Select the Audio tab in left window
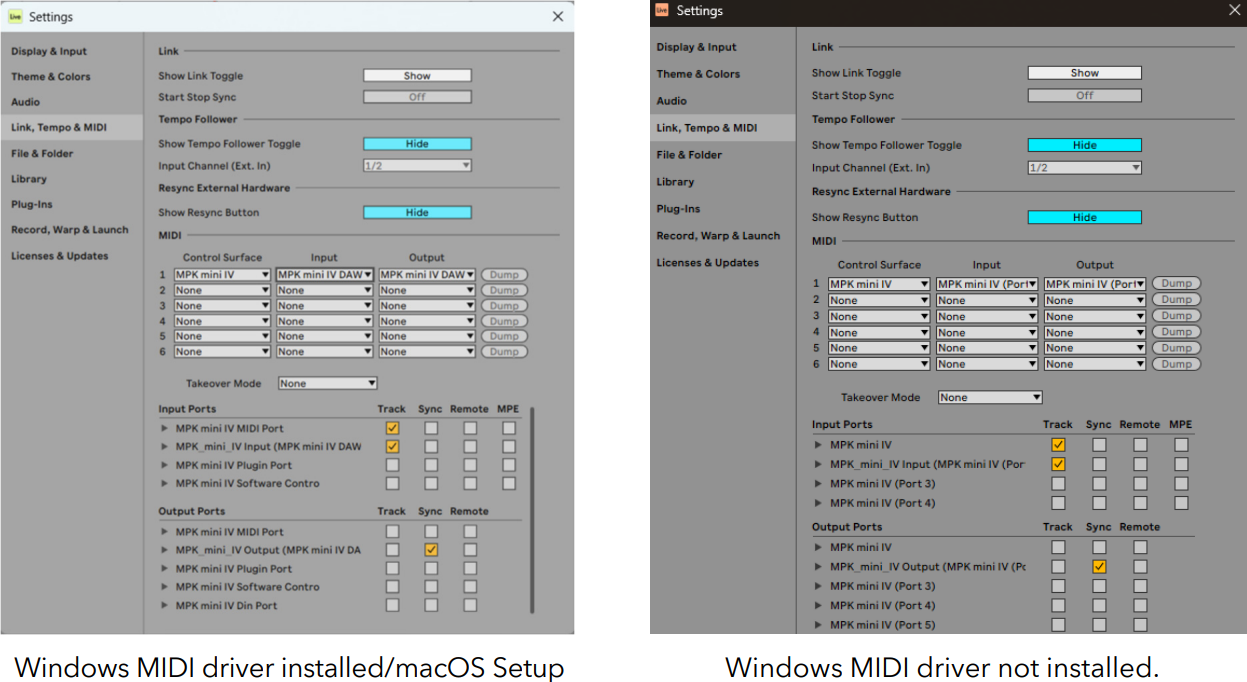Image resolution: width=1247 pixels, height=682 pixels. pyautogui.click(x=26, y=102)
